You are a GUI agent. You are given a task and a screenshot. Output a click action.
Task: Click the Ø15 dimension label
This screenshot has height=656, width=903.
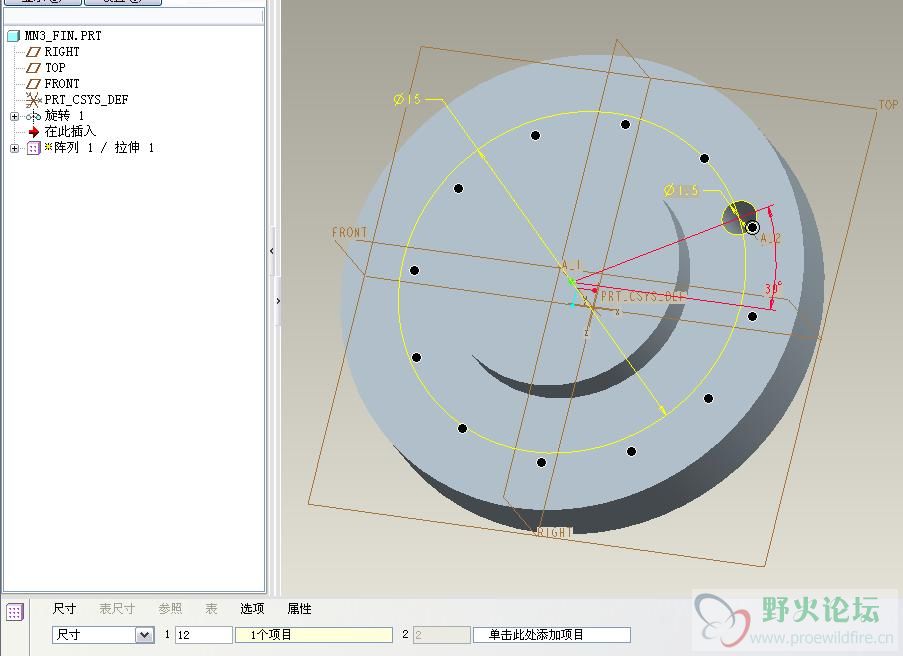pos(408,99)
